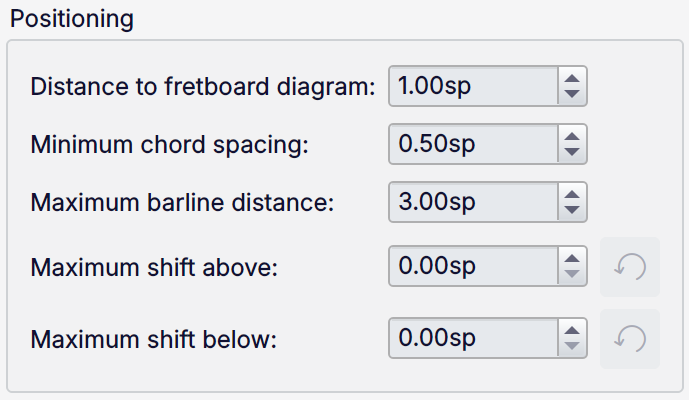Decrease Minimum chord spacing value
Image resolution: width=689 pixels, height=400 pixels.
point(572,152)
